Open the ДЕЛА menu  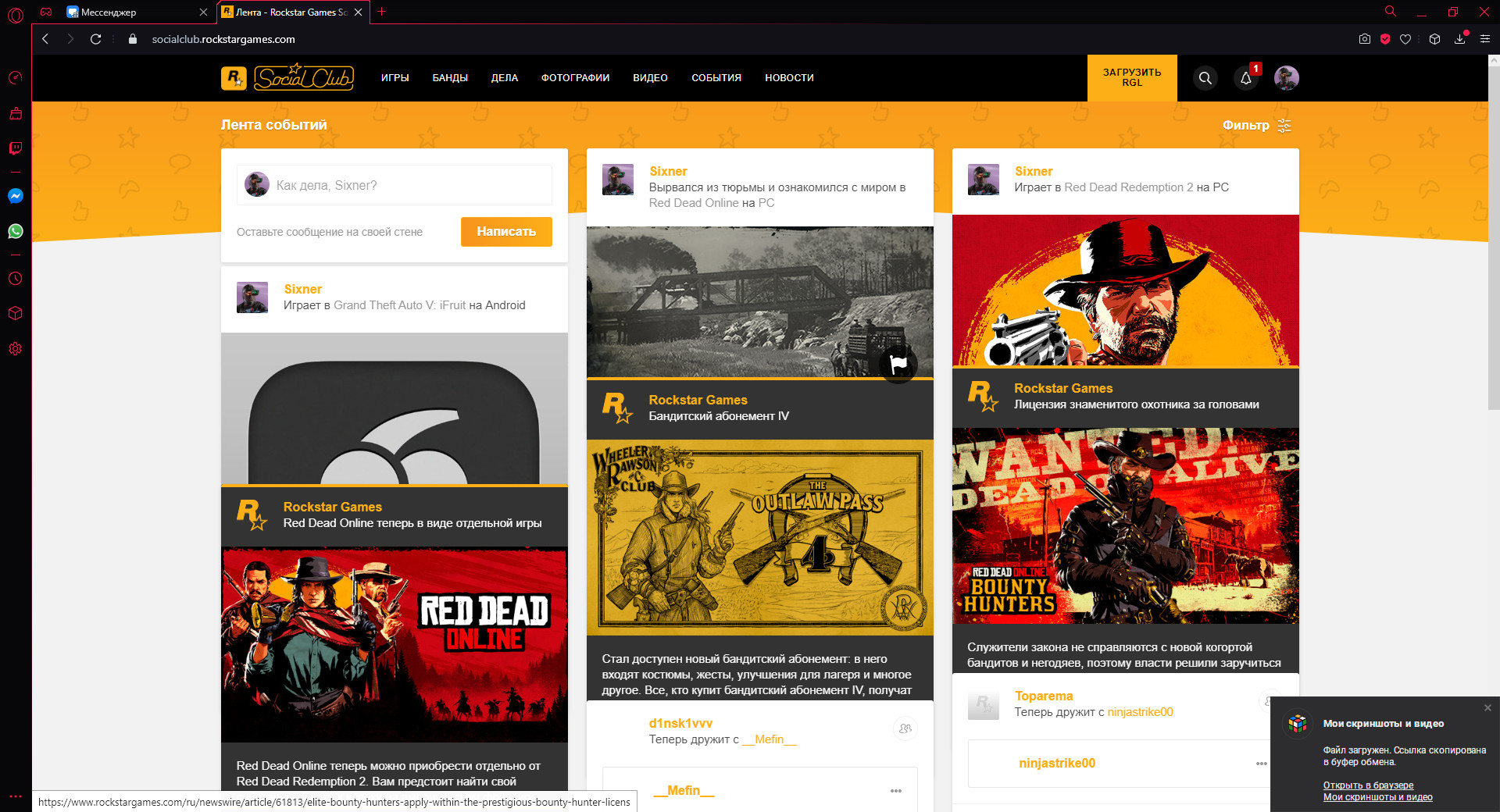click(505, 78)
